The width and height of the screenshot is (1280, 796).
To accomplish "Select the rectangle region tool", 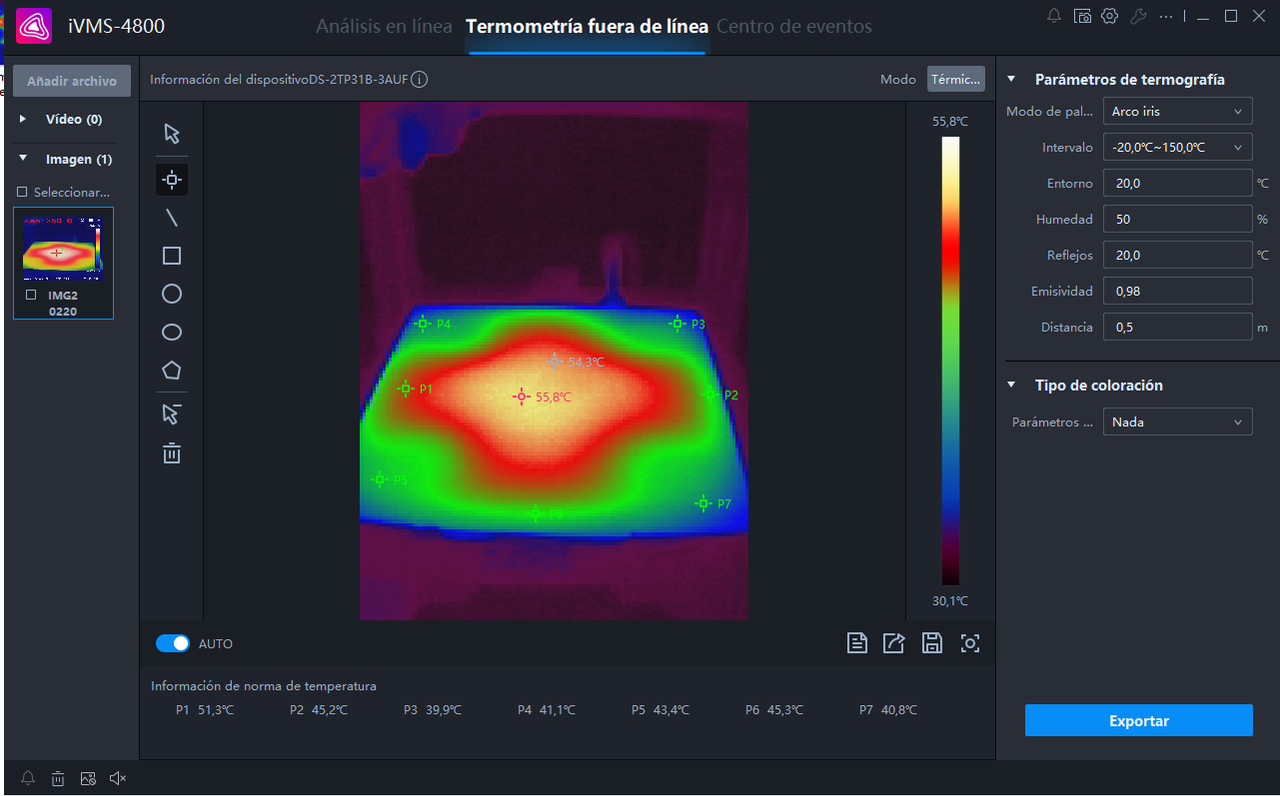I will pos(172,256).
